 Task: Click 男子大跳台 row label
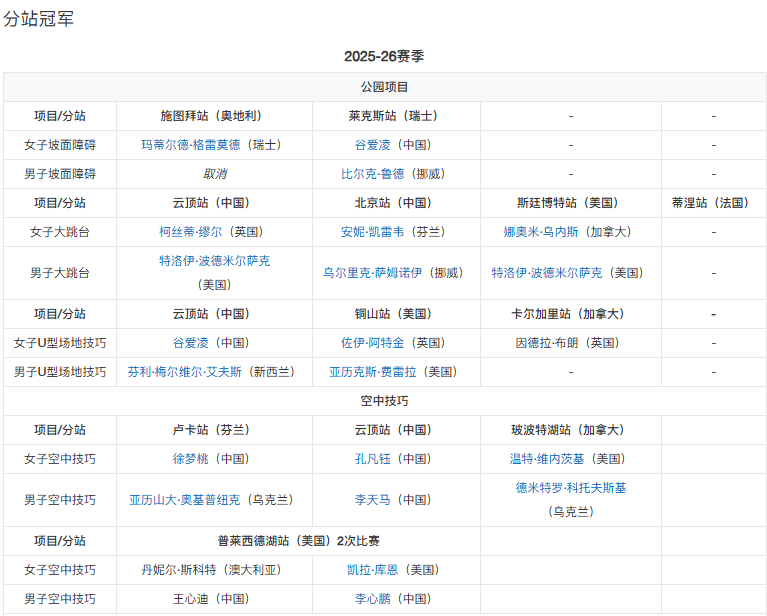60,273
